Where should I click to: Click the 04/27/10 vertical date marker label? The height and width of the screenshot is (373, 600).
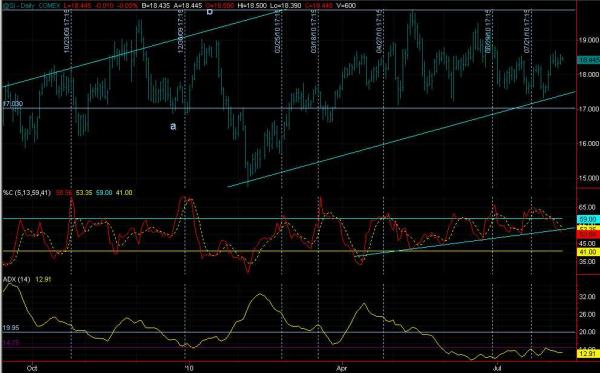pyautogui.click(x=379, y=31)
